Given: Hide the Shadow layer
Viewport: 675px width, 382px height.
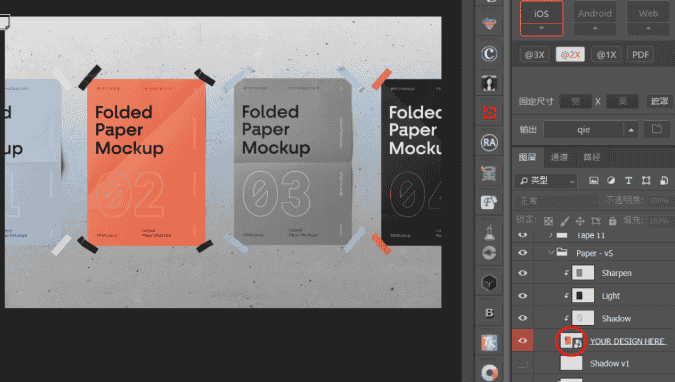Looking at the screenshot, I should (523, 318).
